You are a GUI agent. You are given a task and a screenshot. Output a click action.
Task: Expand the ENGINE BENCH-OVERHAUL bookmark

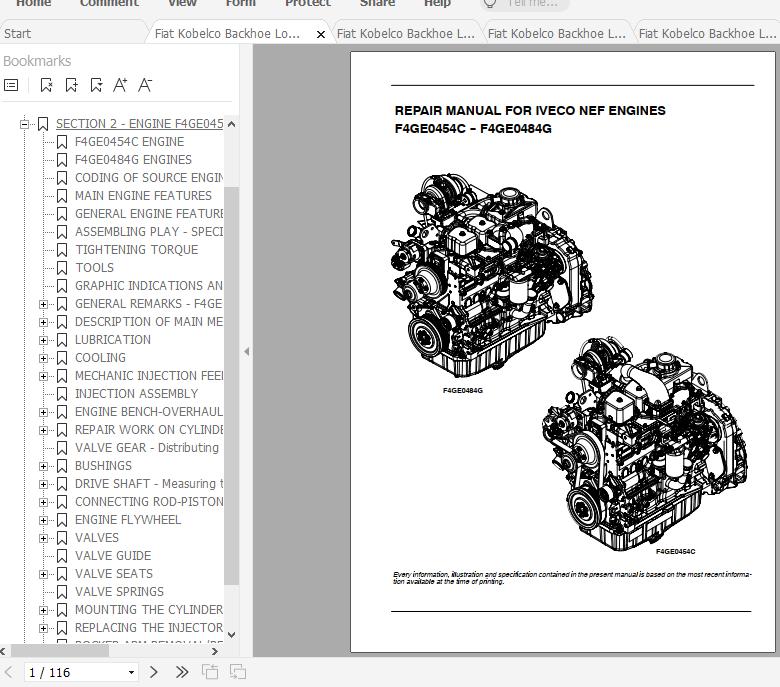pyautogui.click(x=43, y=412)
